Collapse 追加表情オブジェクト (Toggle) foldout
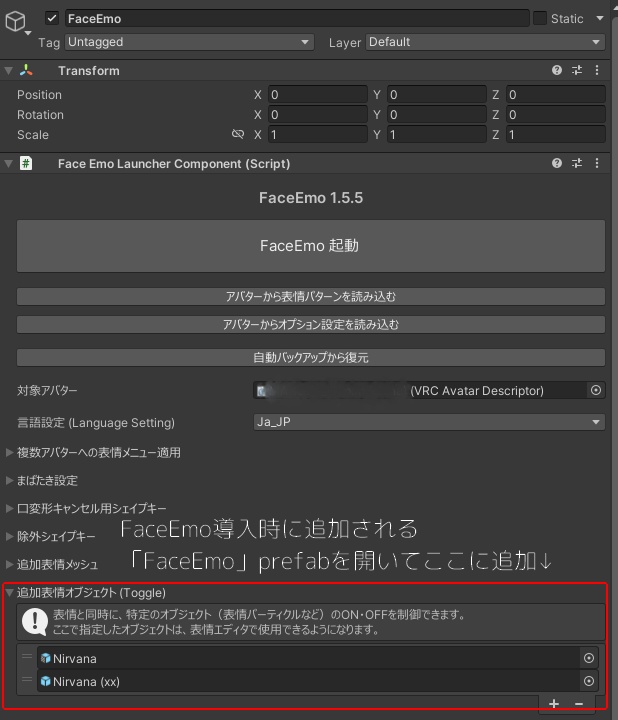 pyautogui.click(x=9, y=592)
